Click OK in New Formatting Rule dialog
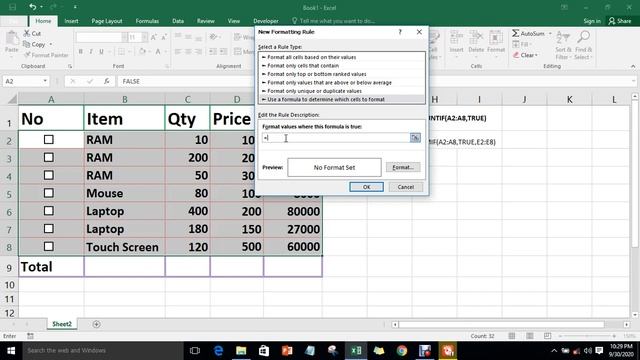 point(367,187)
